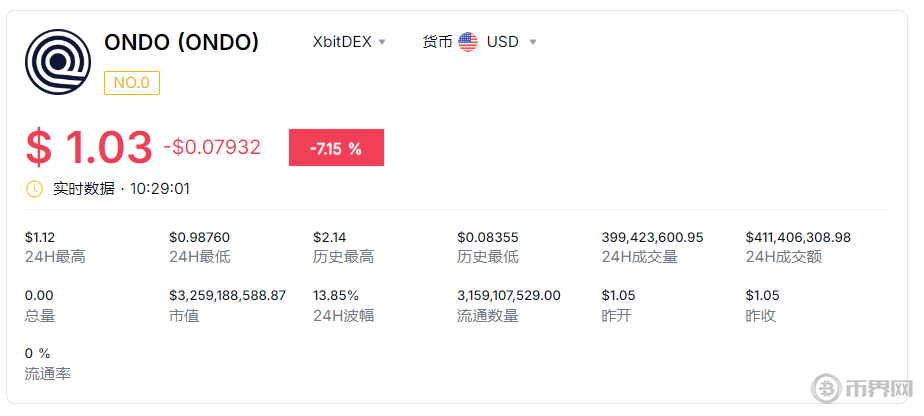
Task: Click the -7.15 % change badge
Action: (336, 148)
